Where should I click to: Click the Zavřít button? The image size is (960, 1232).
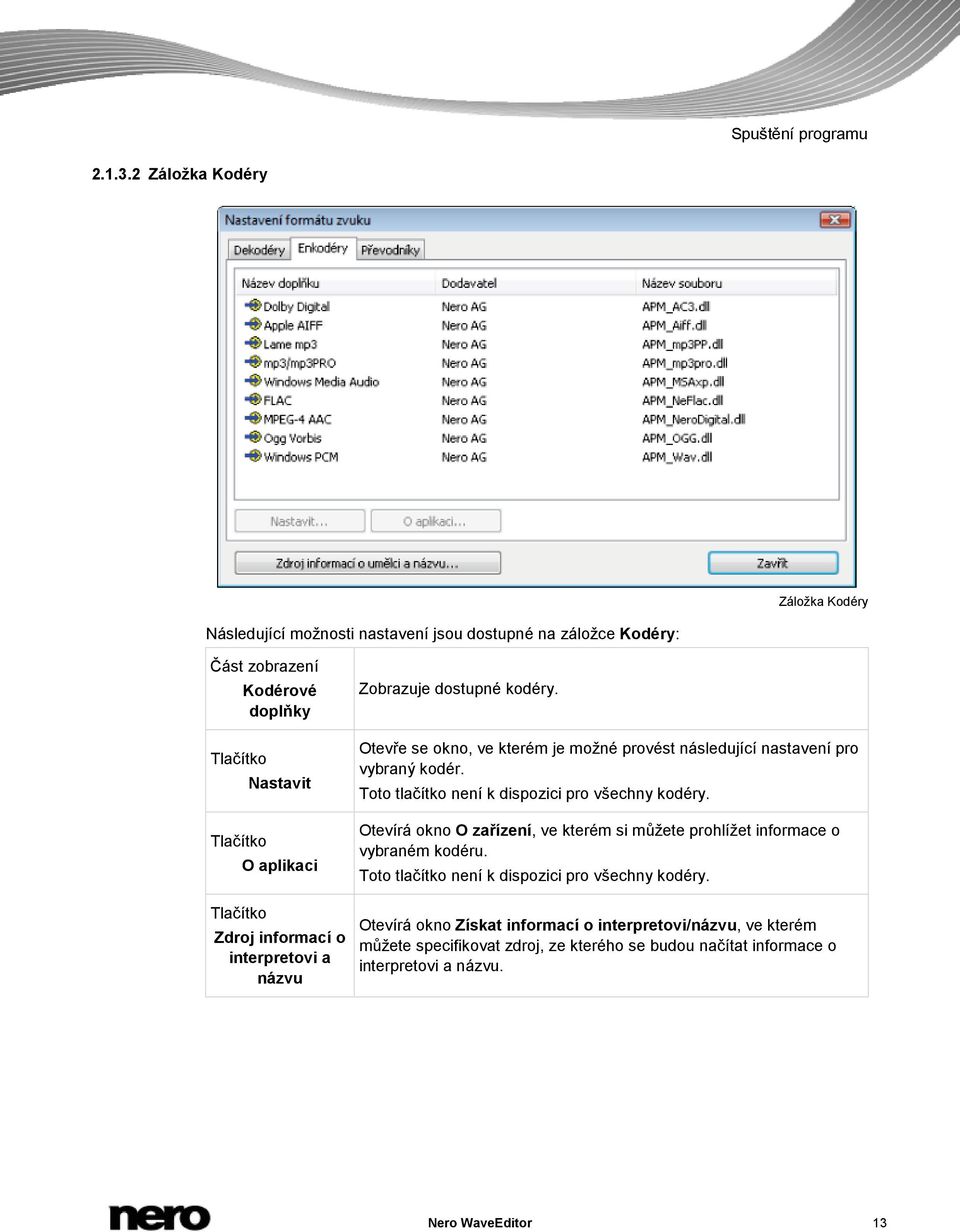(x=772, y=563)
